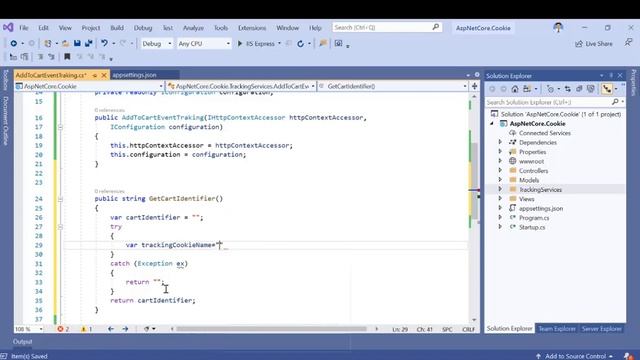640x360 pixels.
Task: Open the Extensions menu
Action: pyautogui.click(x=252, y=28)
